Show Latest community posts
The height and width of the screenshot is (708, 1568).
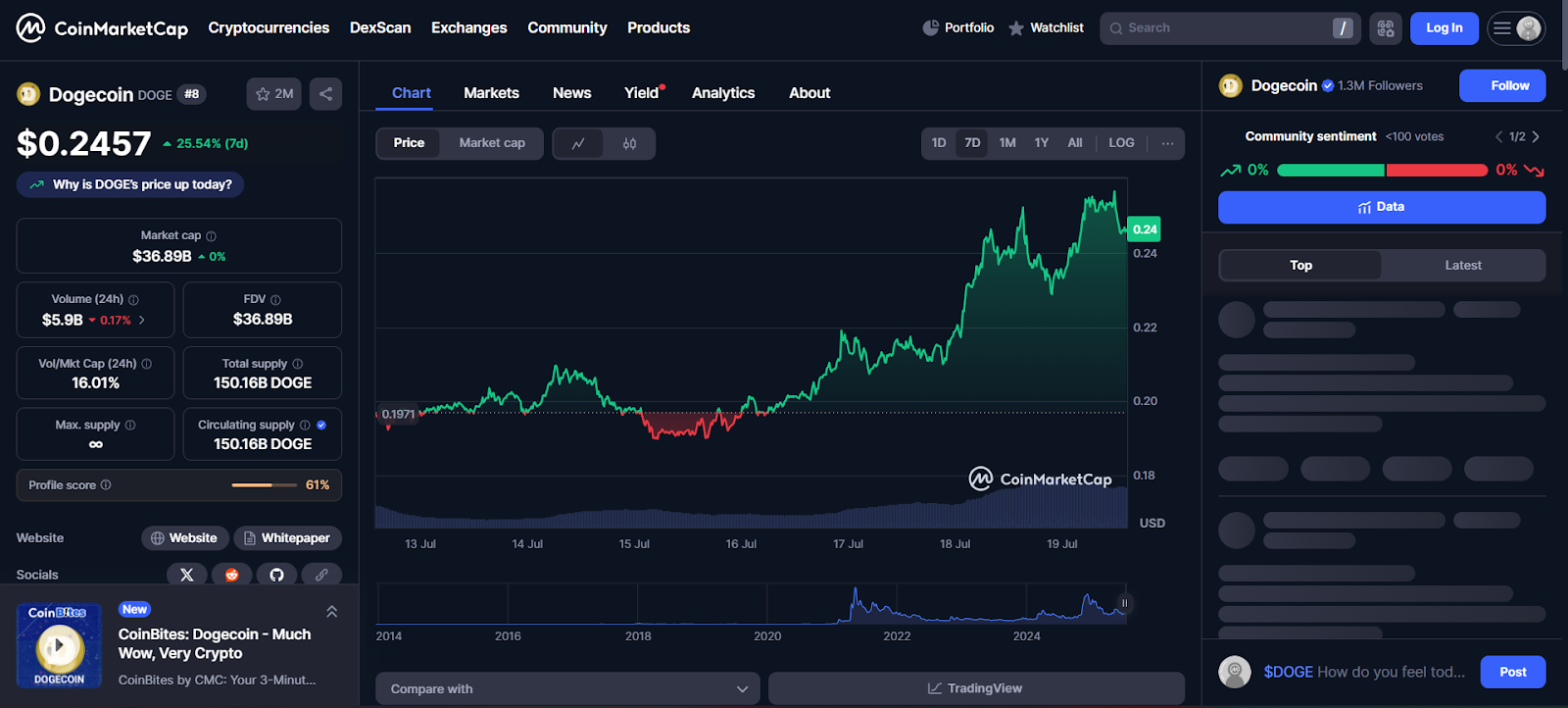tap(1463, 266)
